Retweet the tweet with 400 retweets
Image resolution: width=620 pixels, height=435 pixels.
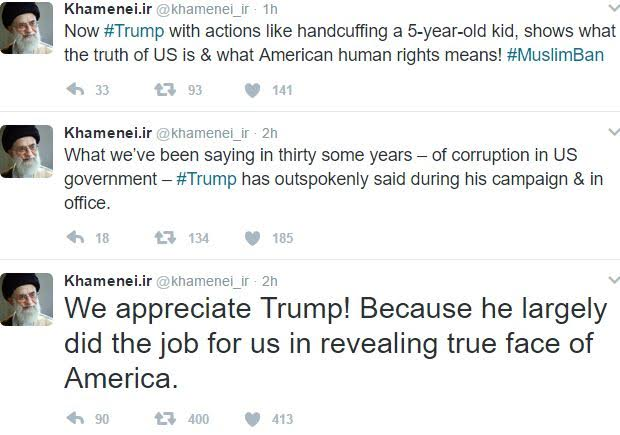165,419
